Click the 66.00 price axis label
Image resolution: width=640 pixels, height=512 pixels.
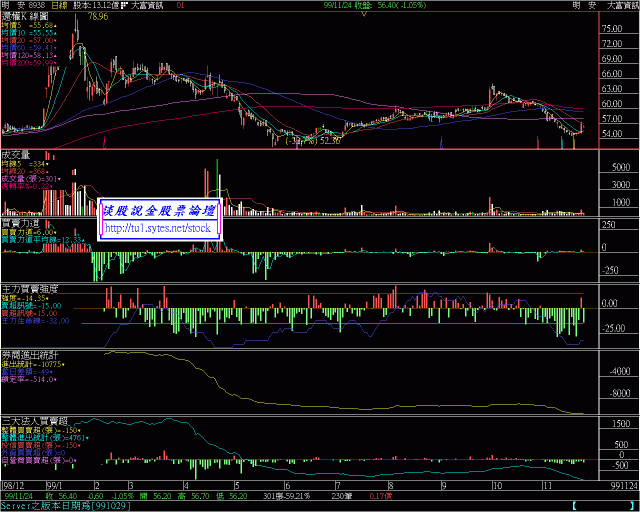pos(611,74)
